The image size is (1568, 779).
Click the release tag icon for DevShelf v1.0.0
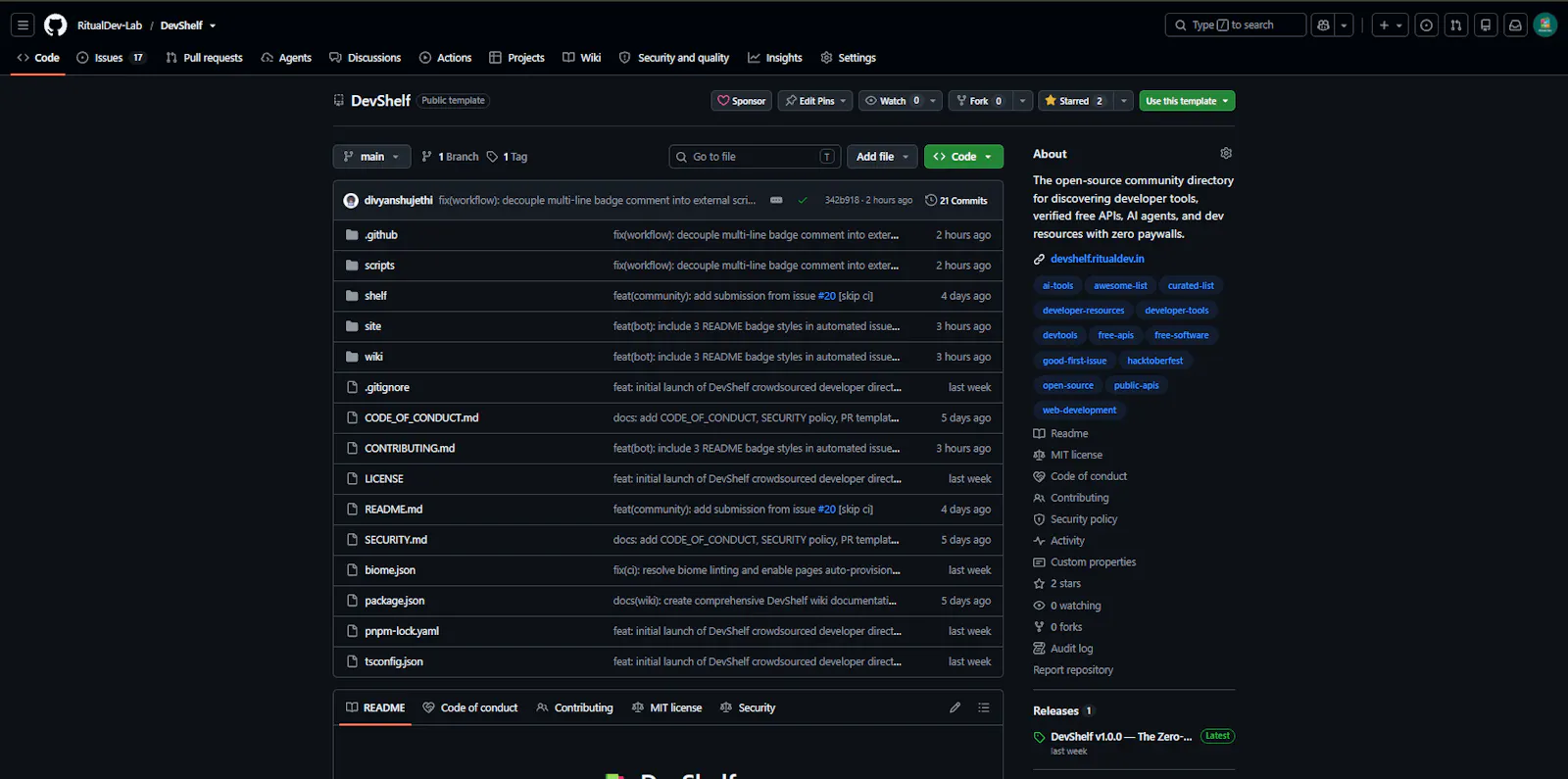click(1040, 737)
